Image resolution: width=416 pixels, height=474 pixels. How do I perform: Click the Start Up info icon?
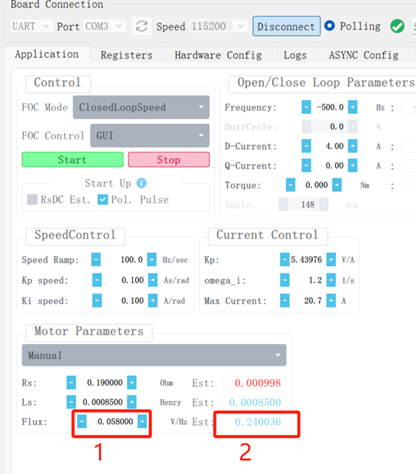coord(142,183)
